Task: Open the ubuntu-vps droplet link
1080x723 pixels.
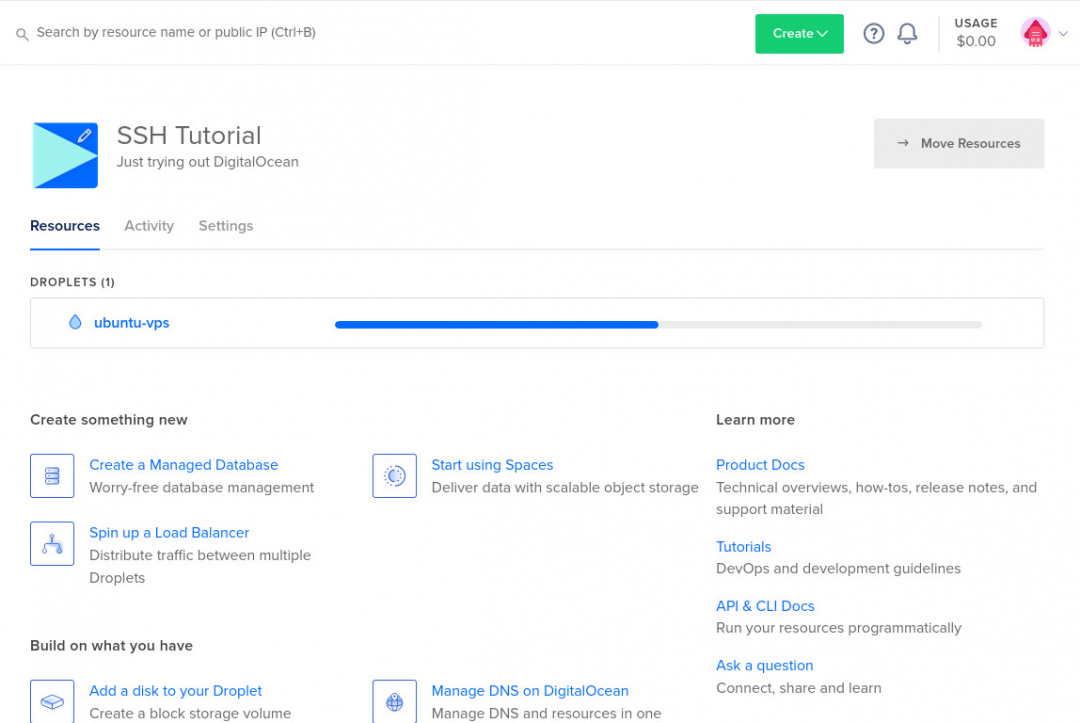Action: [132, 322]
